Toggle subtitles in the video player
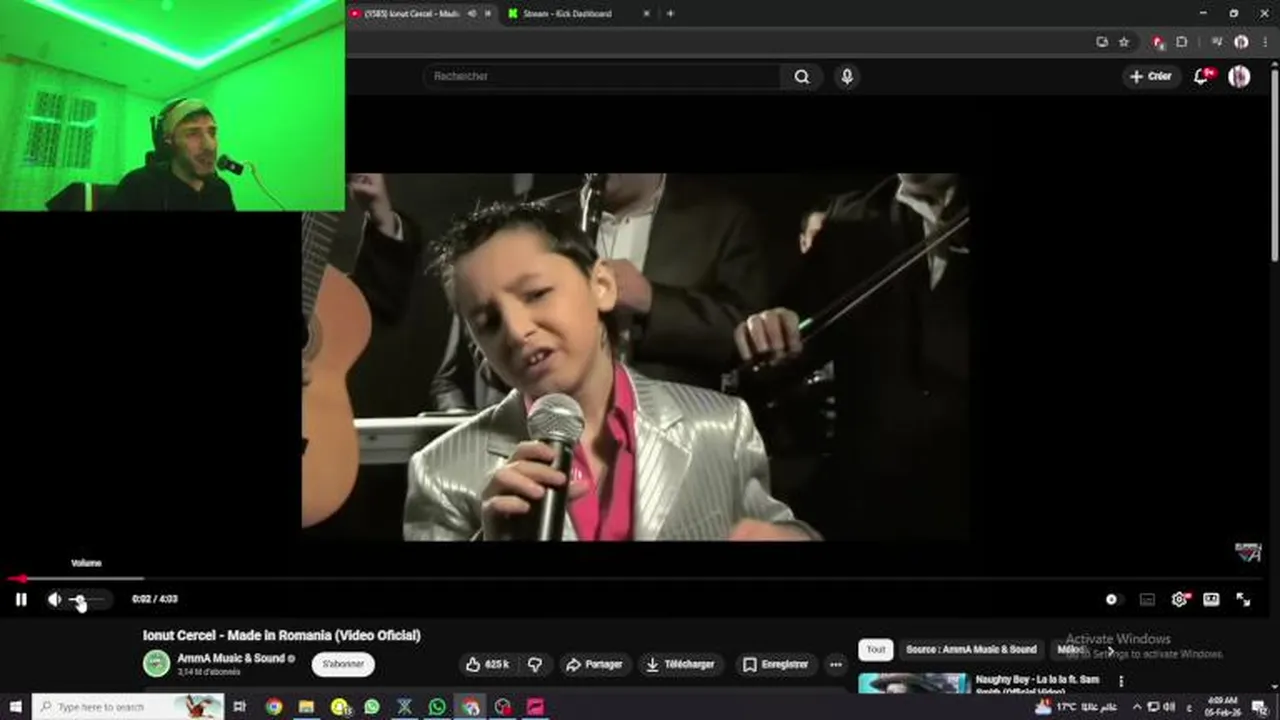1280x720 pixels. click(x=1147, y=599)
